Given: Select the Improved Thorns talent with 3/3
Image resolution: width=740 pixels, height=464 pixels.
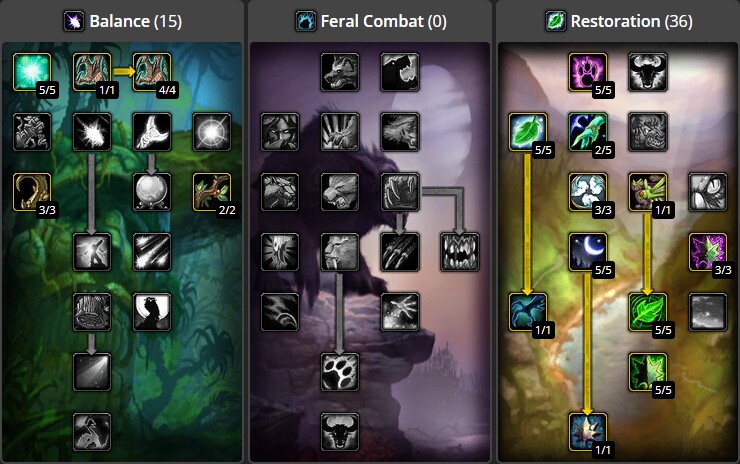Looking at the screenshot, I should 32,192.
